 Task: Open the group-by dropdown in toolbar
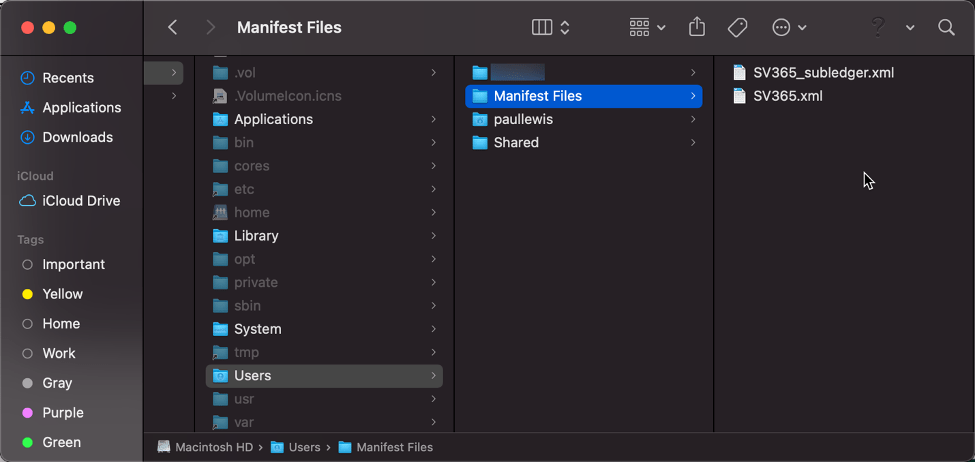tap(647, 28)
